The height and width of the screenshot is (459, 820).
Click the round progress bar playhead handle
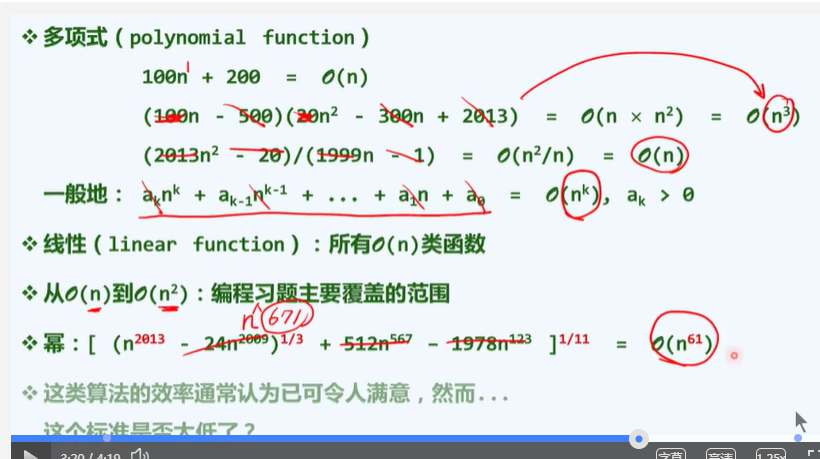point(639,439)
